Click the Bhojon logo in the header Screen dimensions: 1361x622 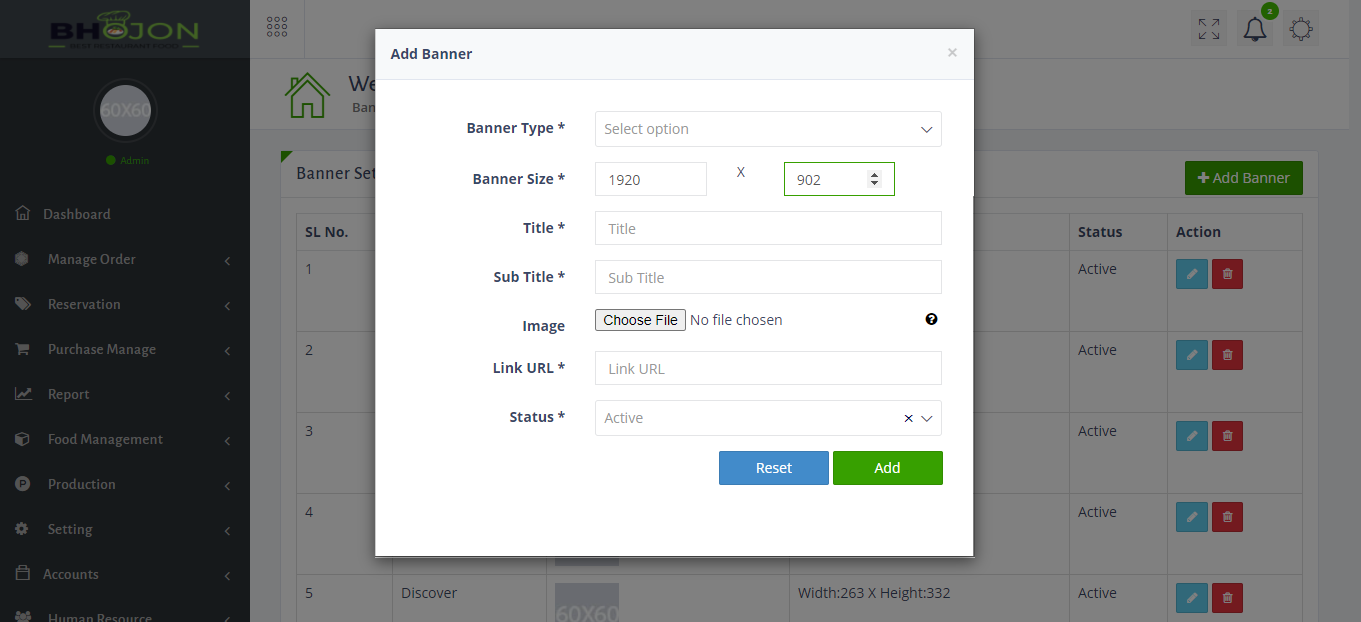[124, 28]
